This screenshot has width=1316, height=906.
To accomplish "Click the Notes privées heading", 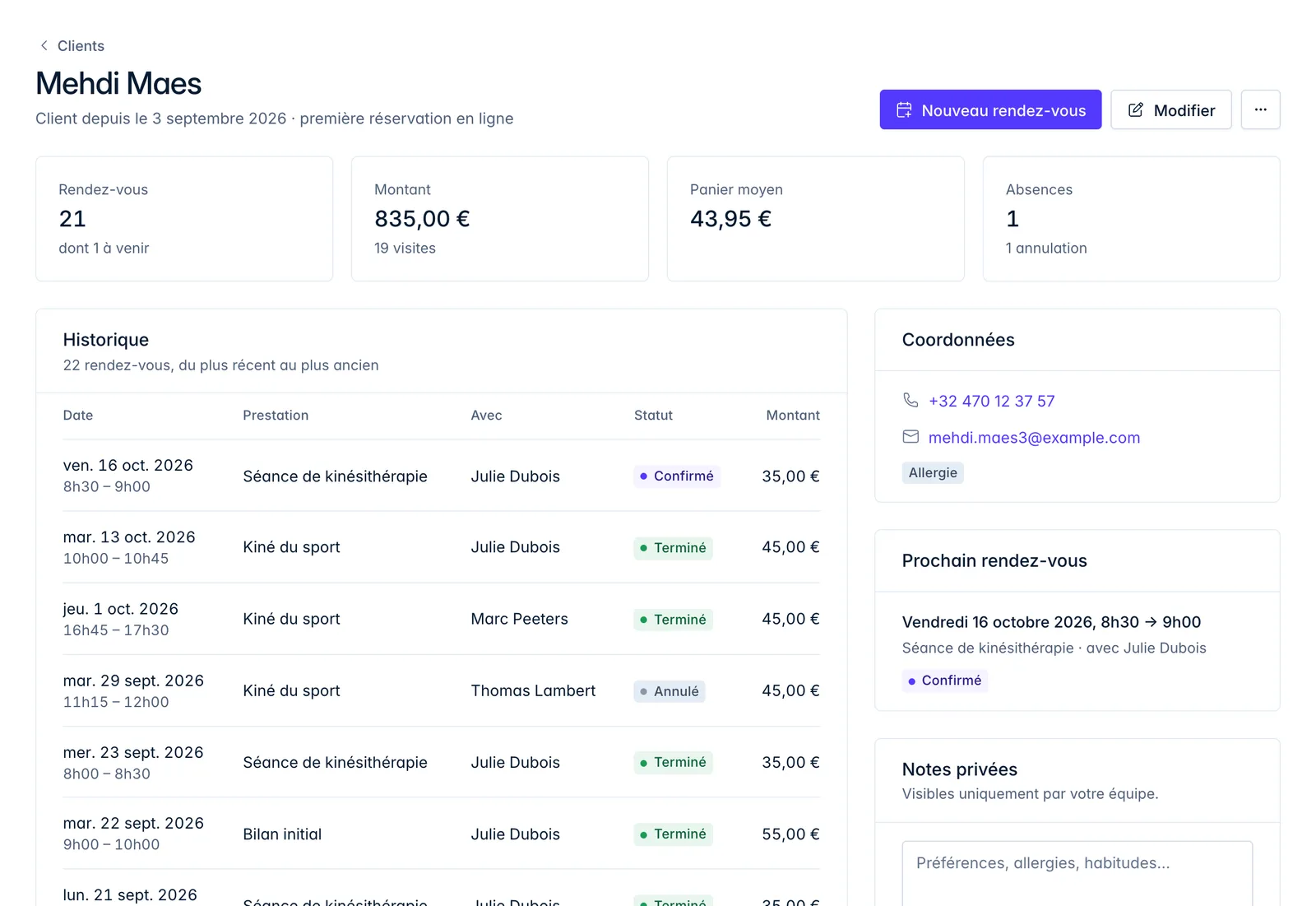I will click(x=959, y=769).
